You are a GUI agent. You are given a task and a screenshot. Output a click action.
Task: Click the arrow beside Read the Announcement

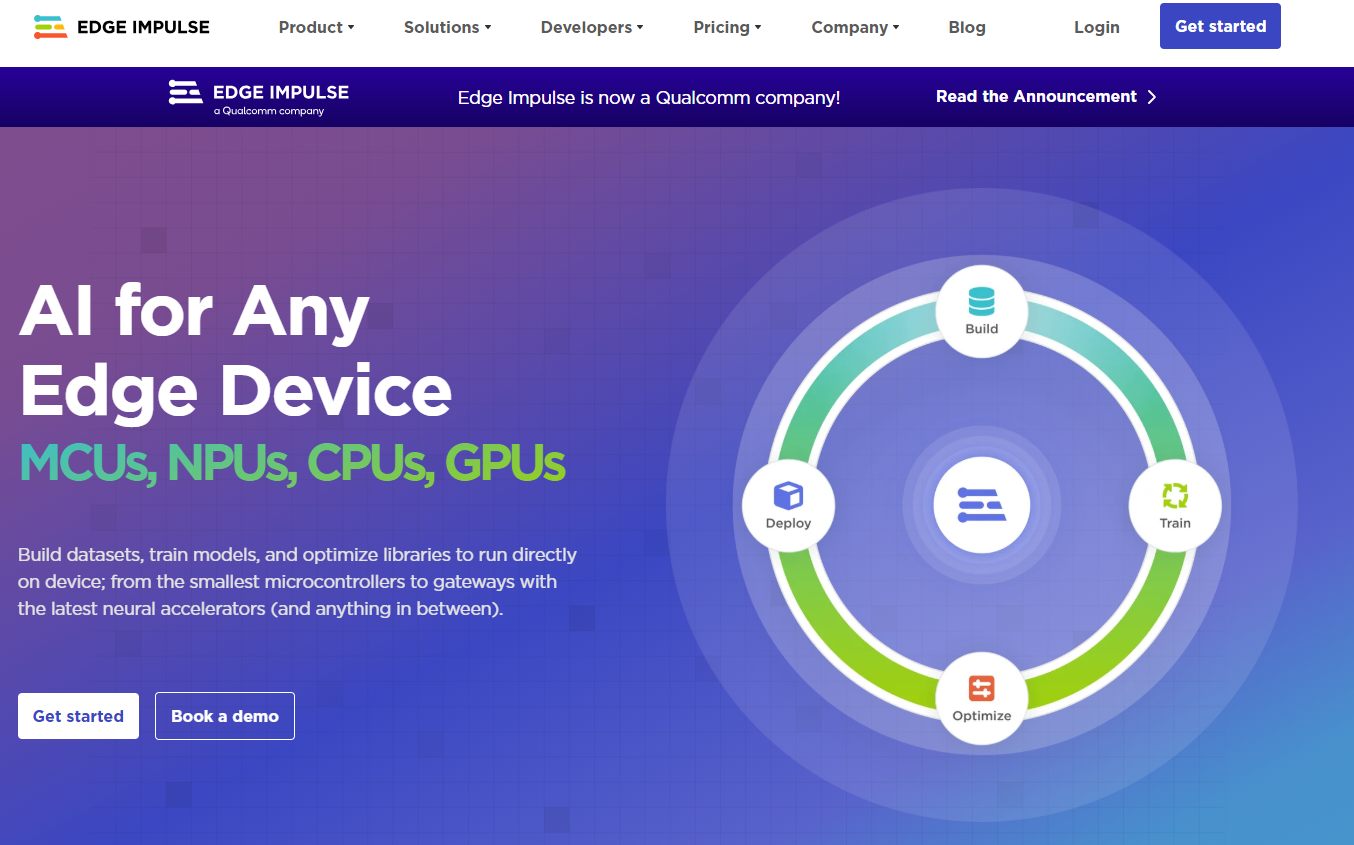(x=1152, y=97)
